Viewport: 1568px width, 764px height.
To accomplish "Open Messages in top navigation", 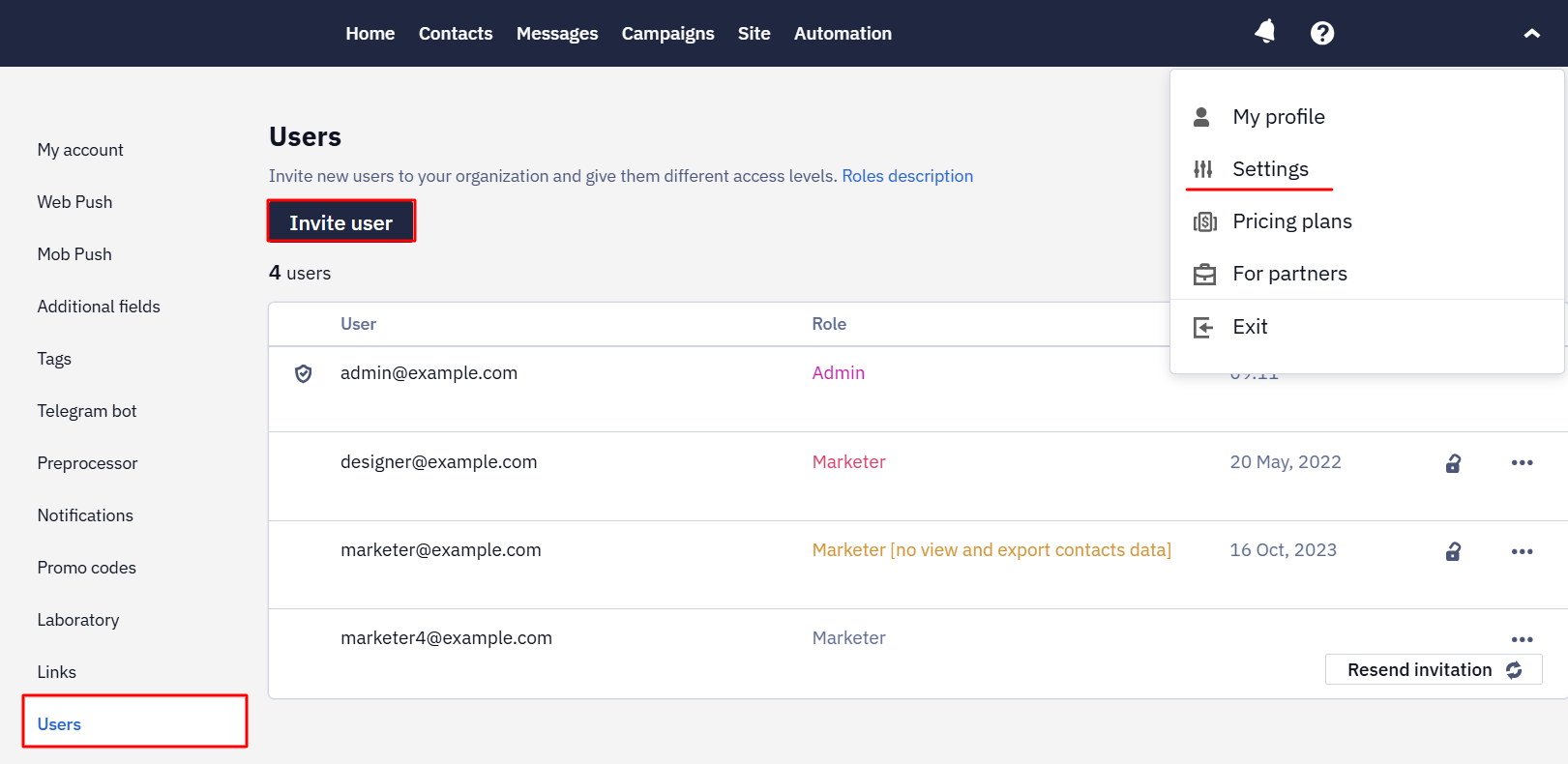I will (557, 33).
